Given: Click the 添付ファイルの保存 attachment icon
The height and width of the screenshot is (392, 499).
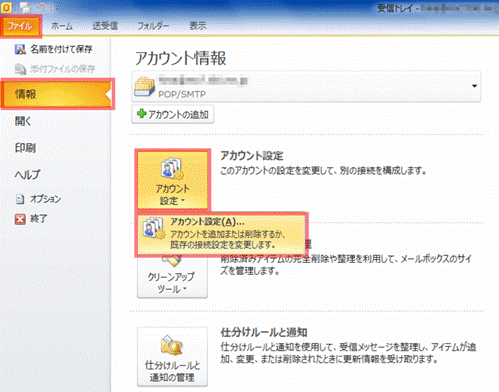Looking at the screenshot, I should (x=20, y=69).
